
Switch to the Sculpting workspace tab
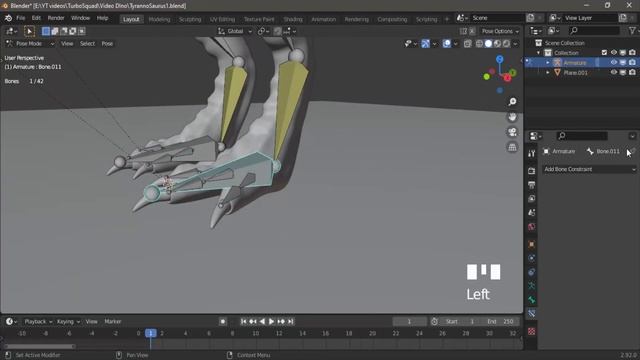point(190,19)
